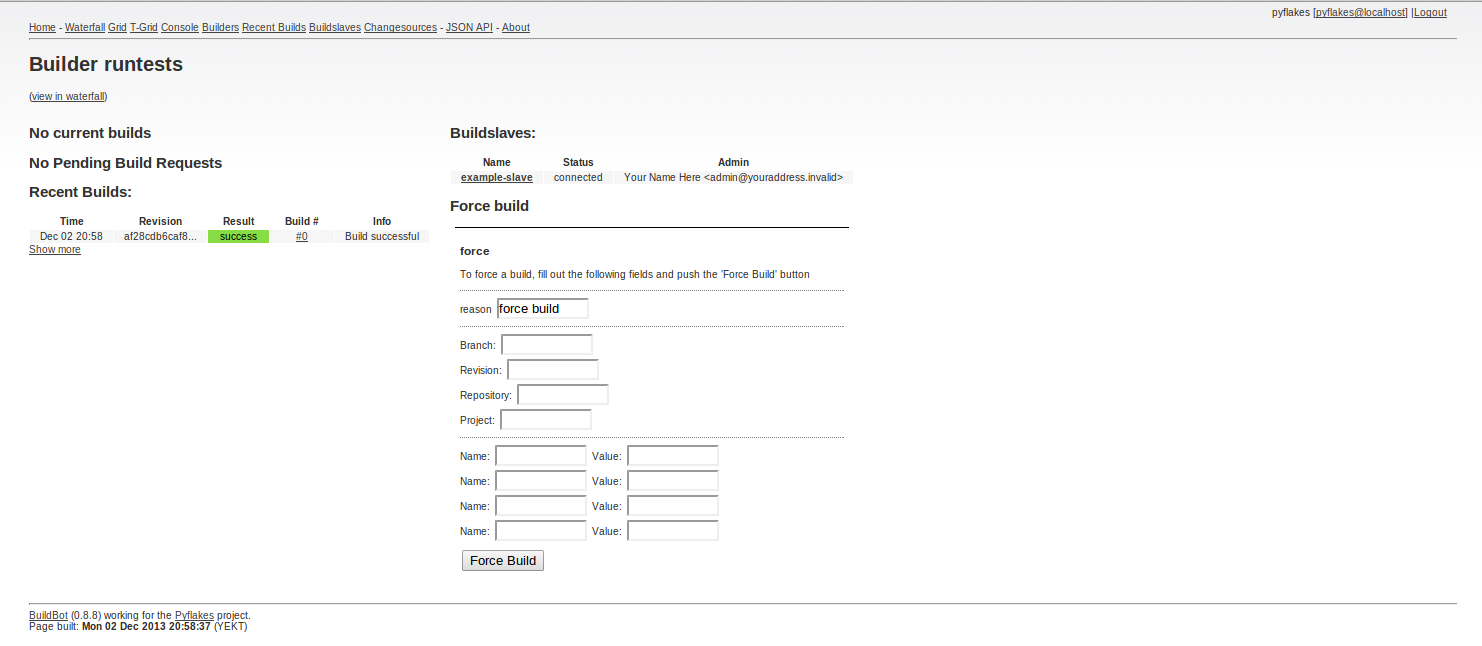Click the 'Builder runtests' page heading

[x=106, y=65]
